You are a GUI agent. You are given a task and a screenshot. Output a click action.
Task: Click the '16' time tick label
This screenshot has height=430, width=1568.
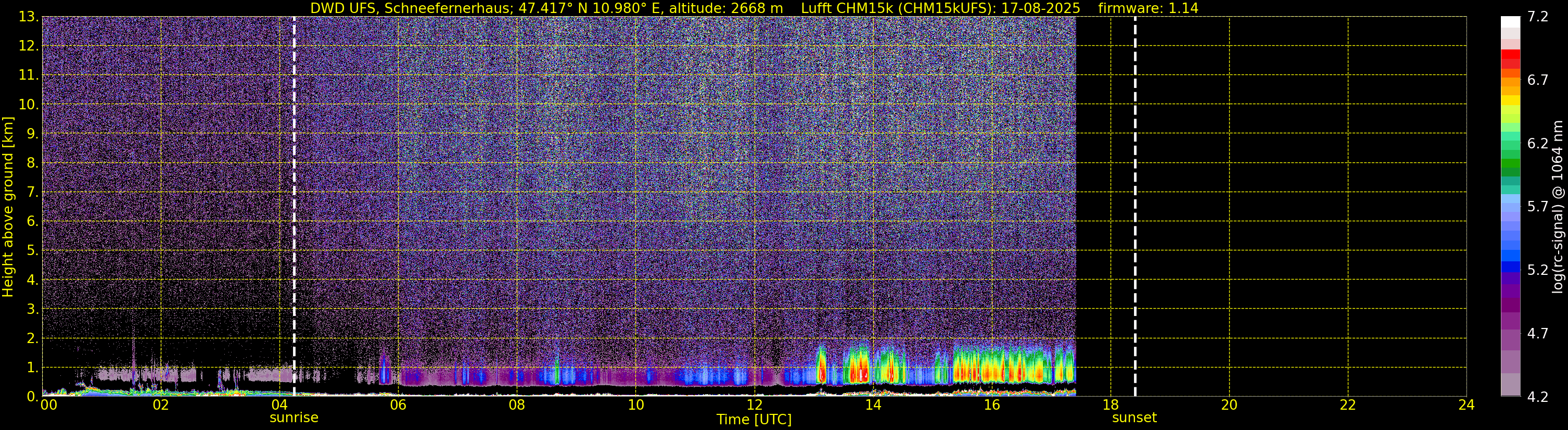coord(991,405)
